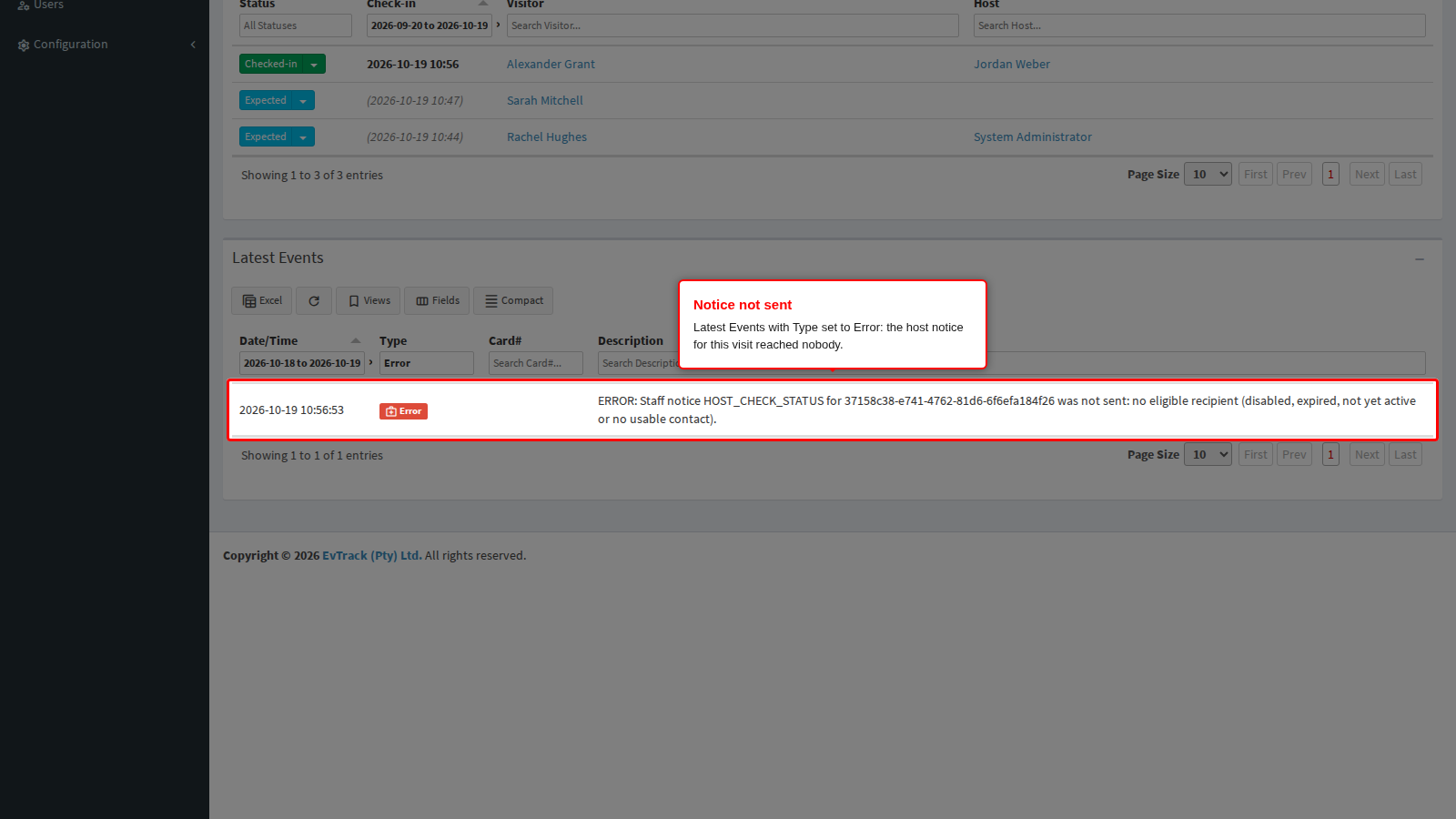Open visitor Sarah Mitchell
Screen dimensions: 1456x819
click(x=544, y=101)
